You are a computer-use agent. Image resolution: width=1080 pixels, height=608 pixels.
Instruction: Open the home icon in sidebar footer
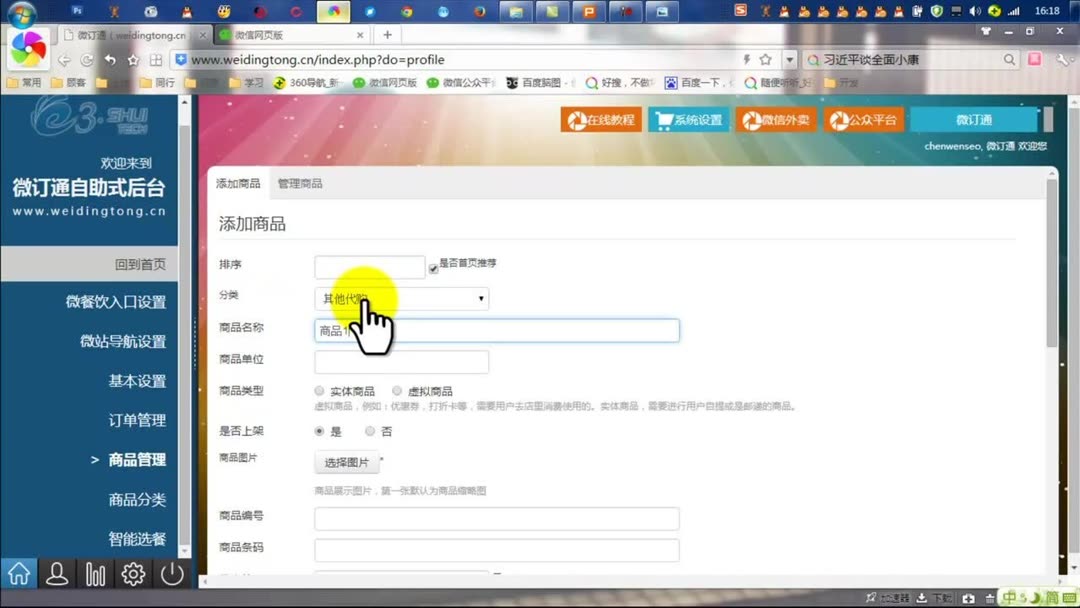(x=18, y=573)
